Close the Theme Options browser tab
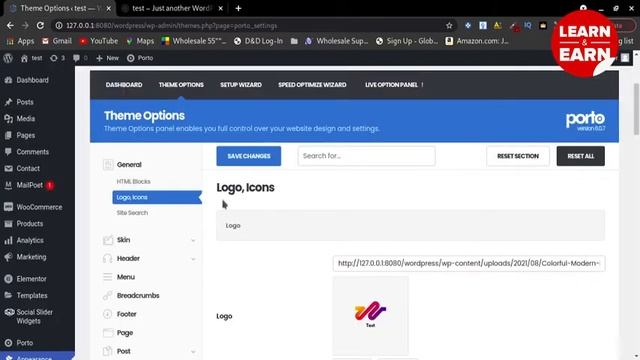This screenshot has width=640, height=360. [x=109, y=8]
